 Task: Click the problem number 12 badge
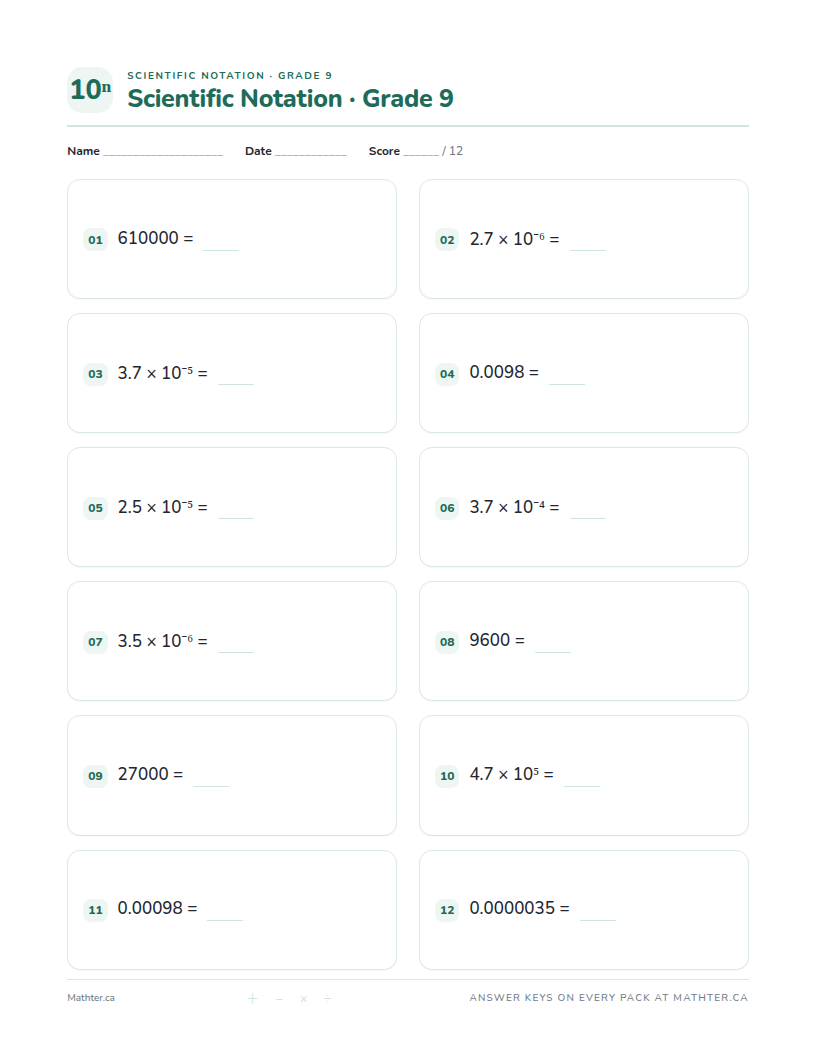(447, 910)
